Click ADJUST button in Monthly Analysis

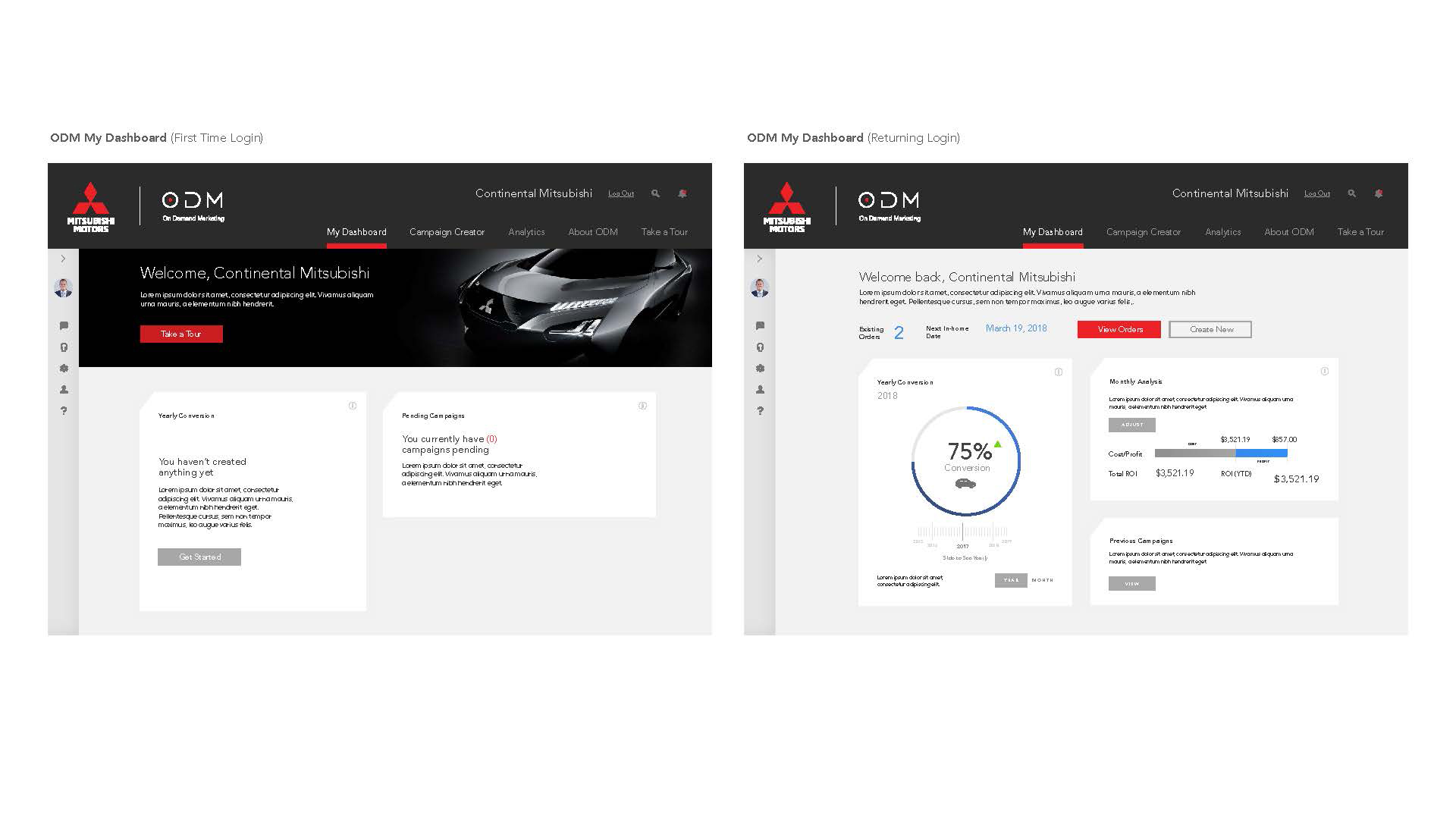[x=1132, y=425]
